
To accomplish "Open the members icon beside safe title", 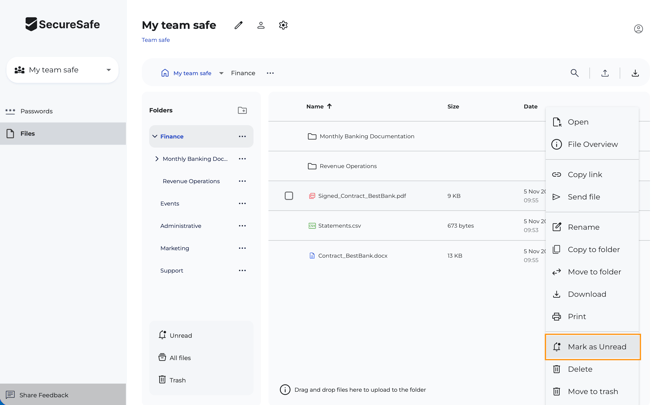I will [x=261, y=26].
